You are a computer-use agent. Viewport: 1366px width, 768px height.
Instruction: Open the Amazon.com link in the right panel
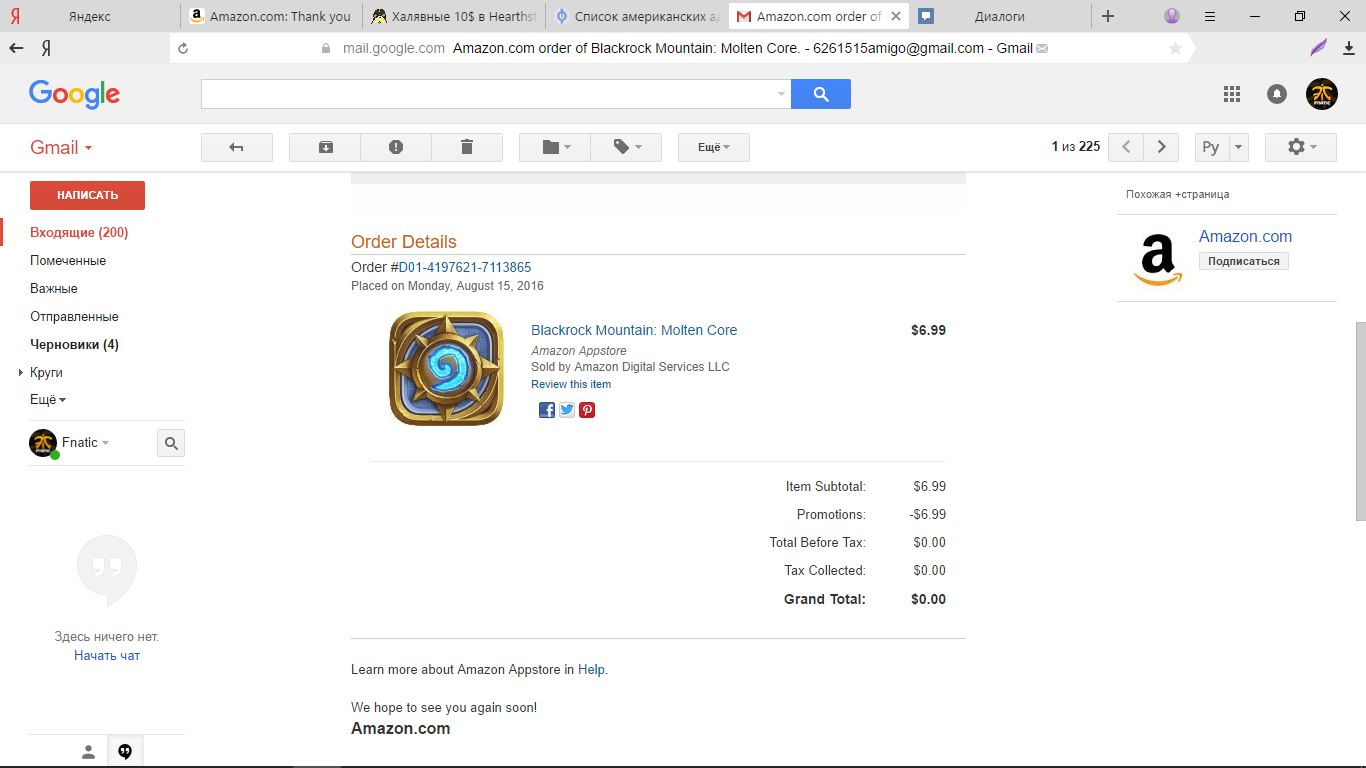tap(1245, 237)
